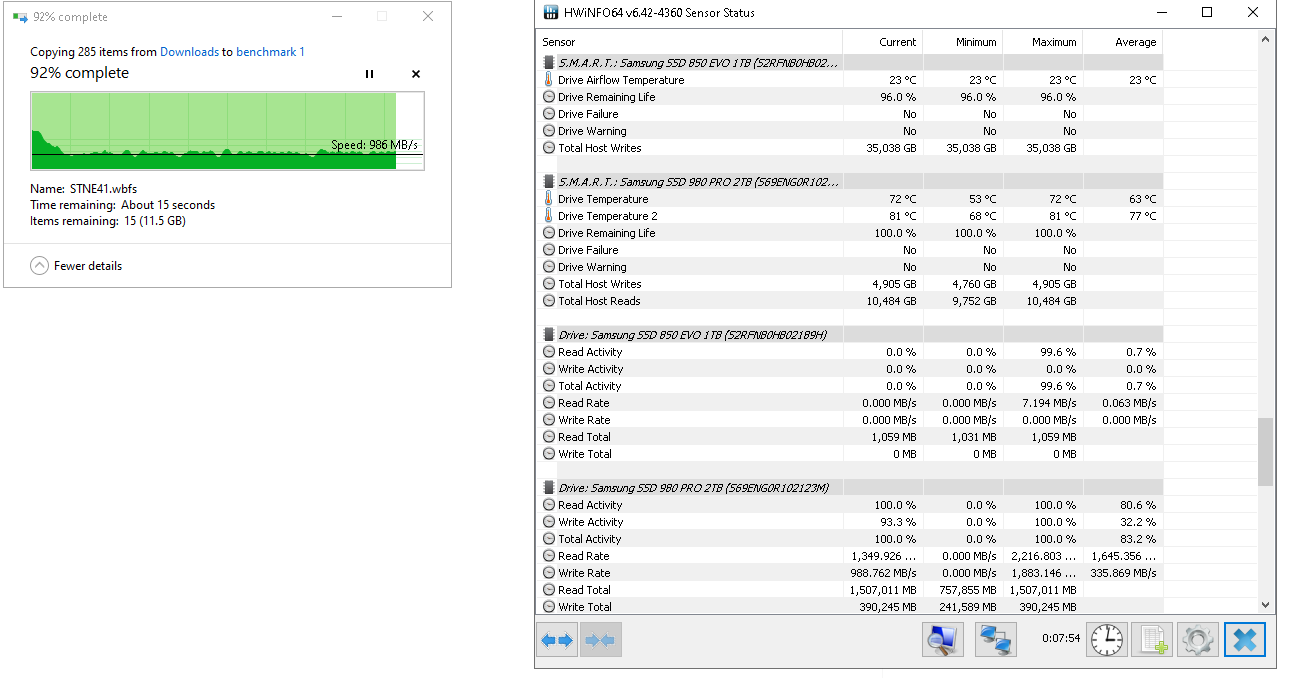Click the Time remaining About 15 seconds text

click(x=123, y=205)
